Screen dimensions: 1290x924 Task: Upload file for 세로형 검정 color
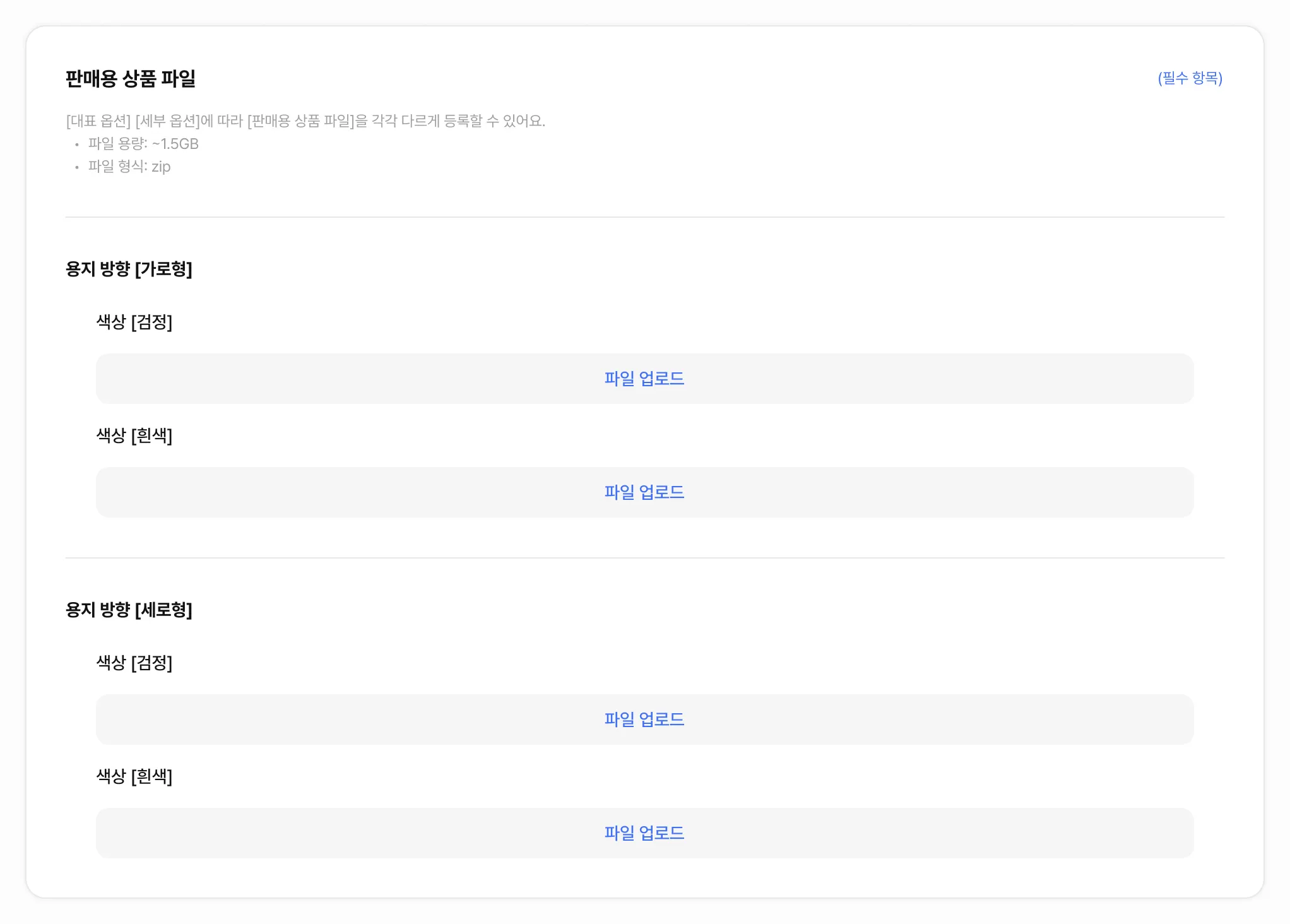coord(644,720)
